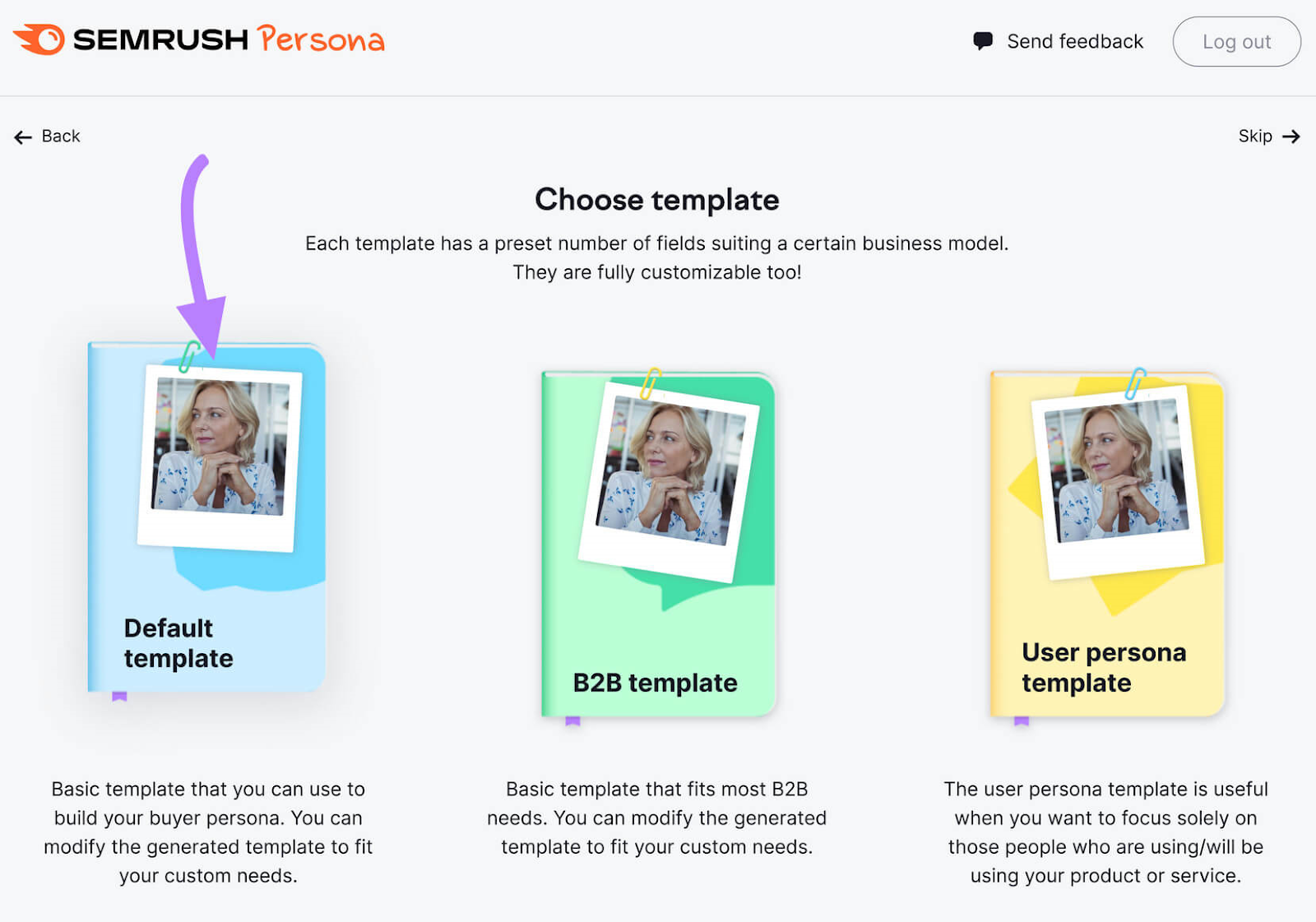Click the polaroid photo on B2B template
The width and height of the screenshot is (1316, 922).
670,481
